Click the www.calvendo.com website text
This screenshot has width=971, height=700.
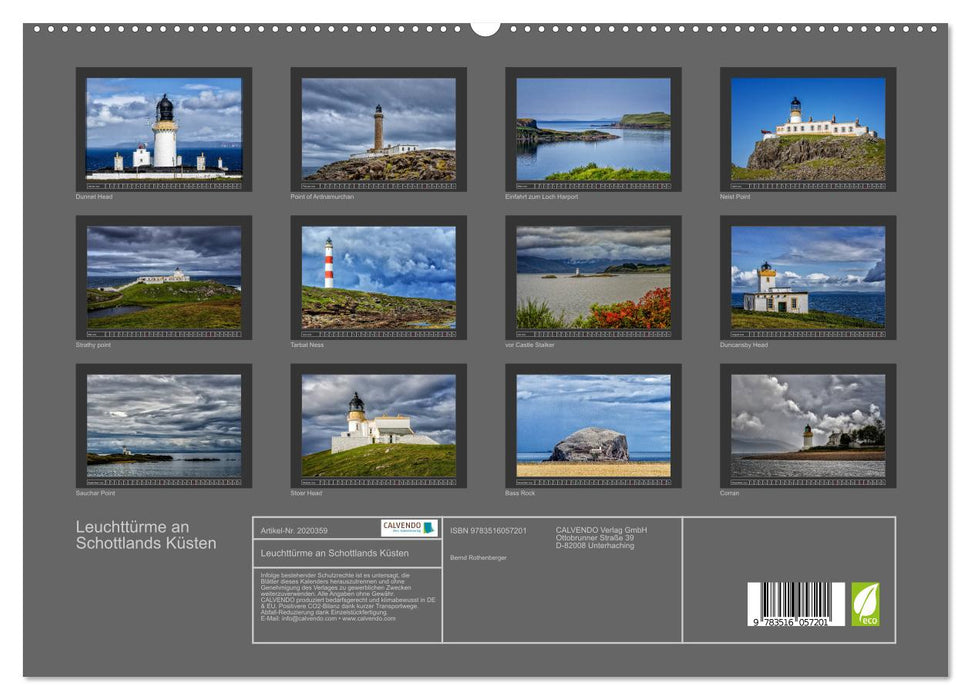click(368, 619)
